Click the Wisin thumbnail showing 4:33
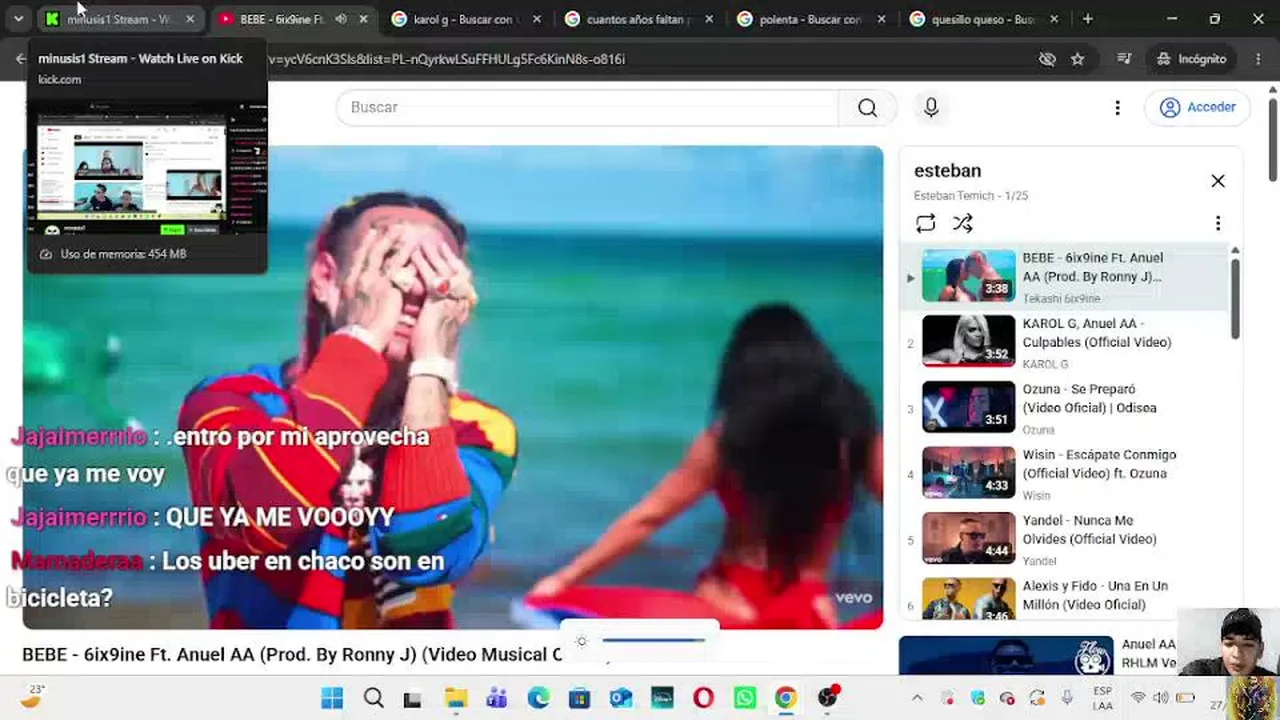The height and width of the screenshot is (720, 1280). coord(968,473)
